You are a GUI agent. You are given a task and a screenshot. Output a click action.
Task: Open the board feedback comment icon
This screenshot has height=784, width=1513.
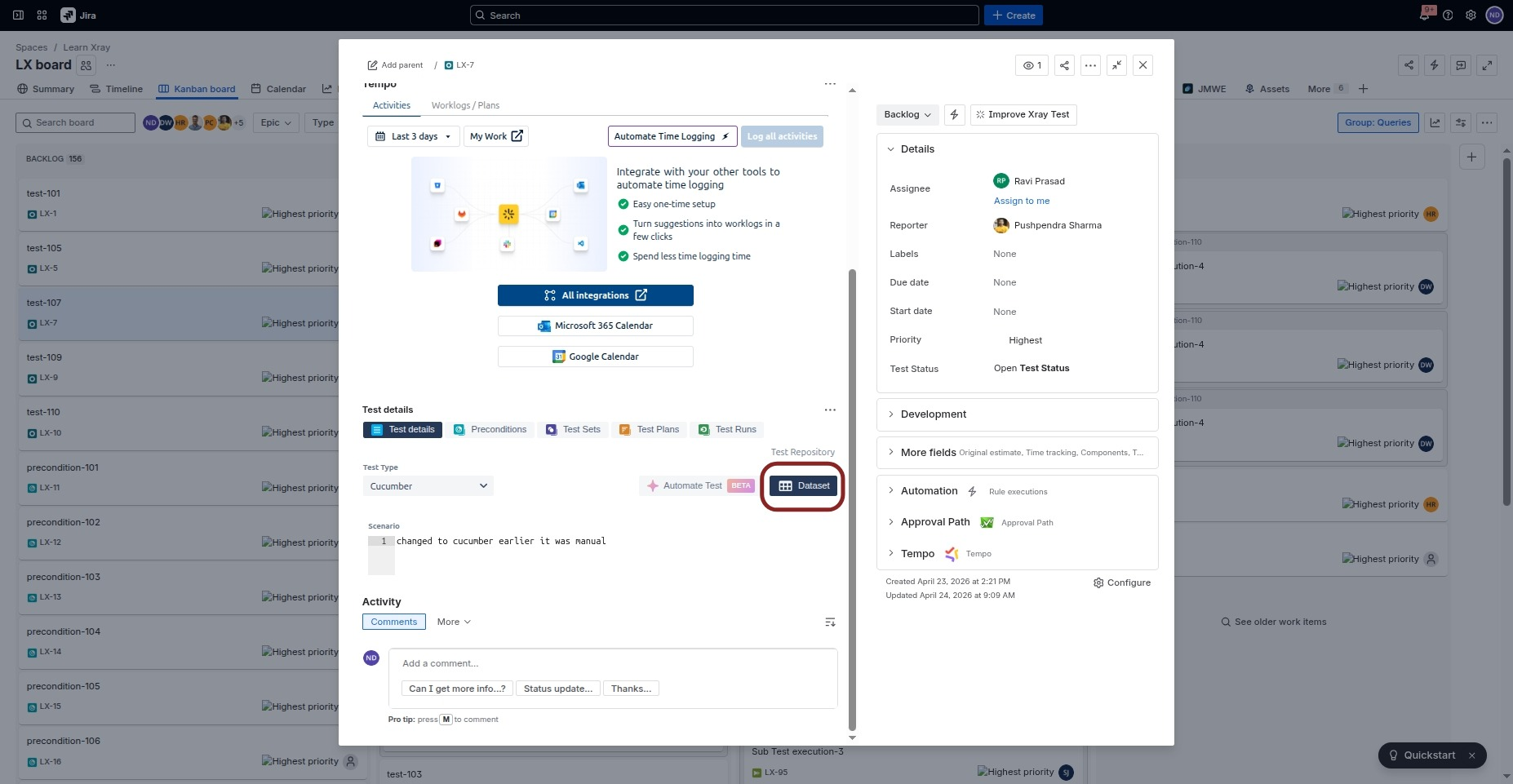coord(1461,65)
